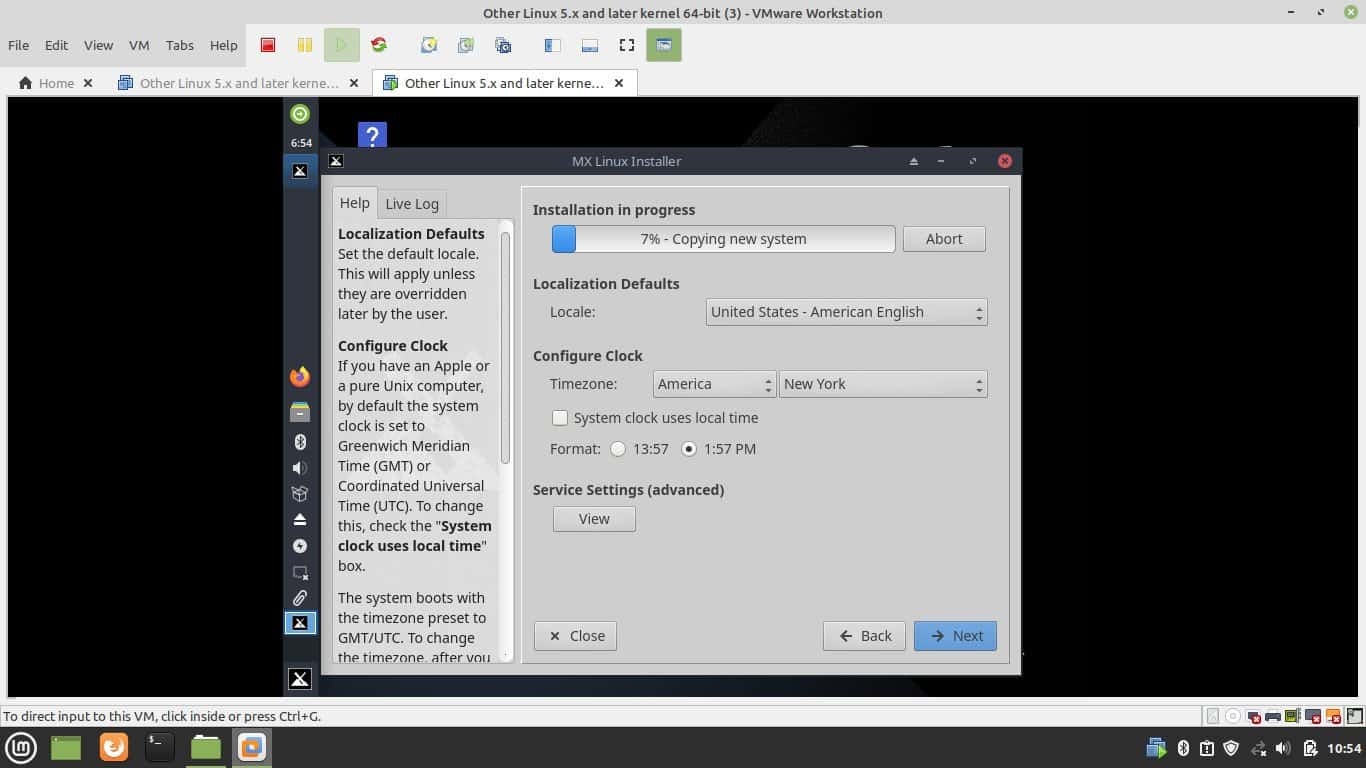1366x768 pixels.
Task: Click the green logout icon atop MX panel
Action: [300, 114]
